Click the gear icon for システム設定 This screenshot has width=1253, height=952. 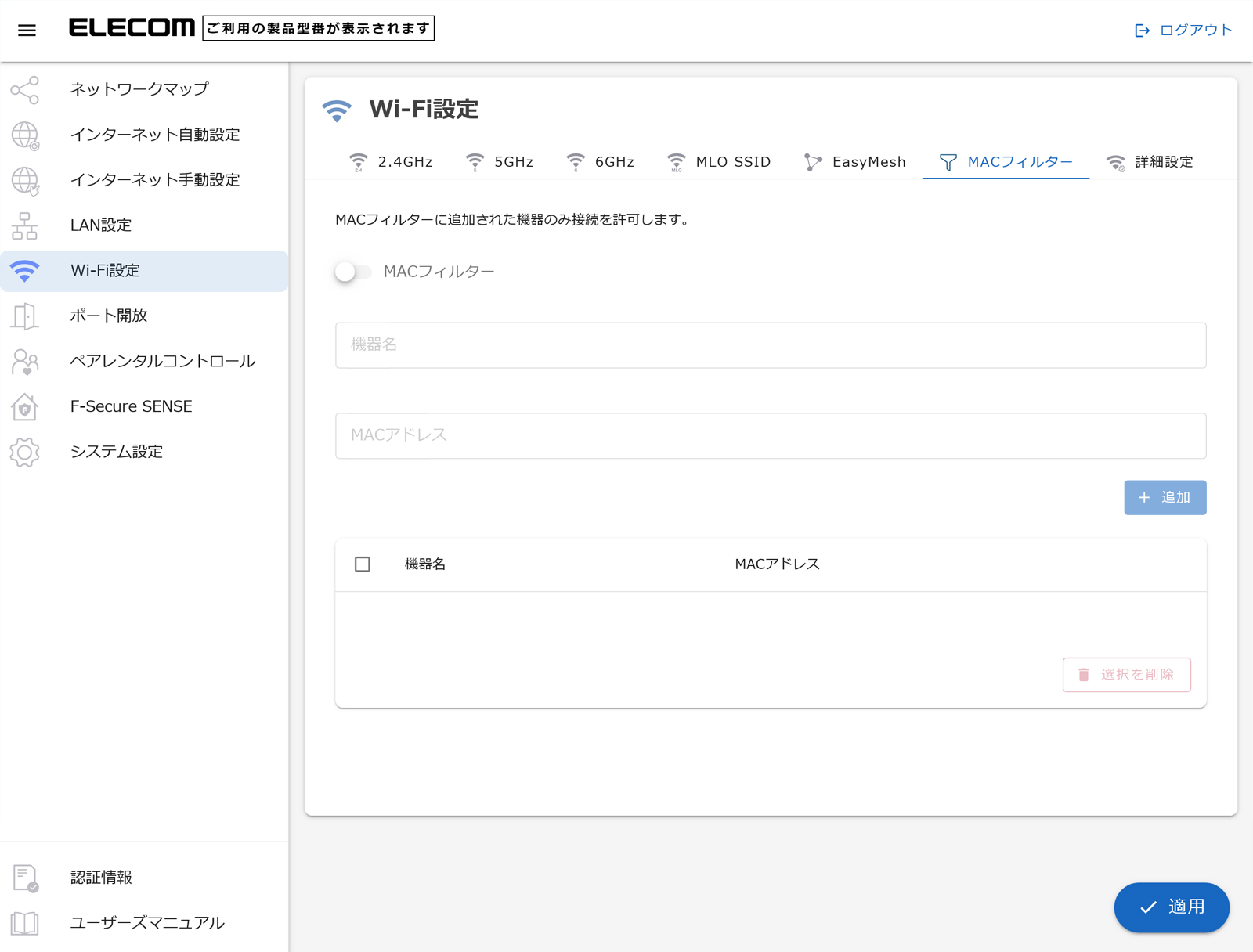pyautogui.click(x=25, y=453)
